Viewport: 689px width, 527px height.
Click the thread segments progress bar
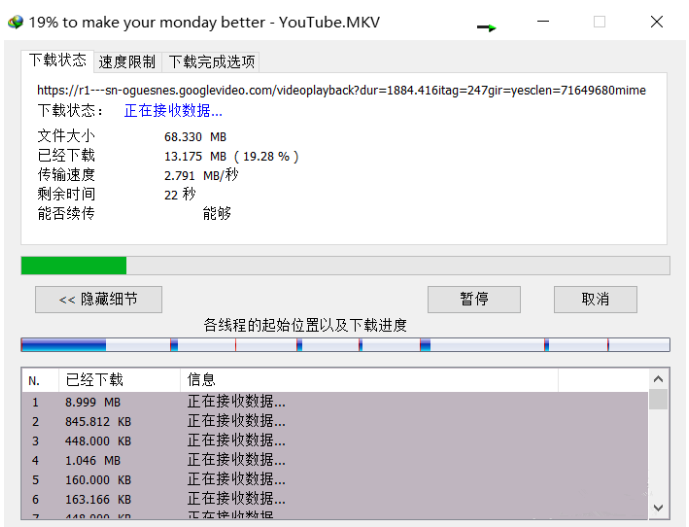click(x=345, y=345)
